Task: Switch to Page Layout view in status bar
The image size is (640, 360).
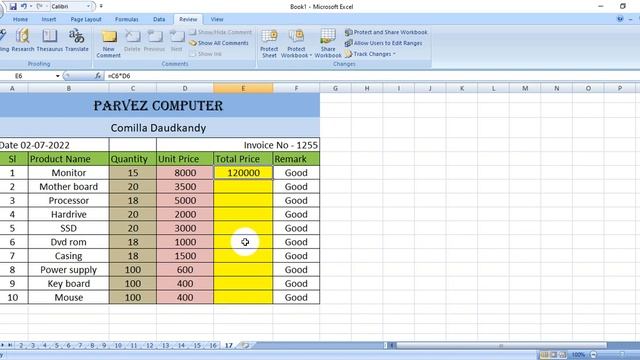Action: tap(553, 355)
